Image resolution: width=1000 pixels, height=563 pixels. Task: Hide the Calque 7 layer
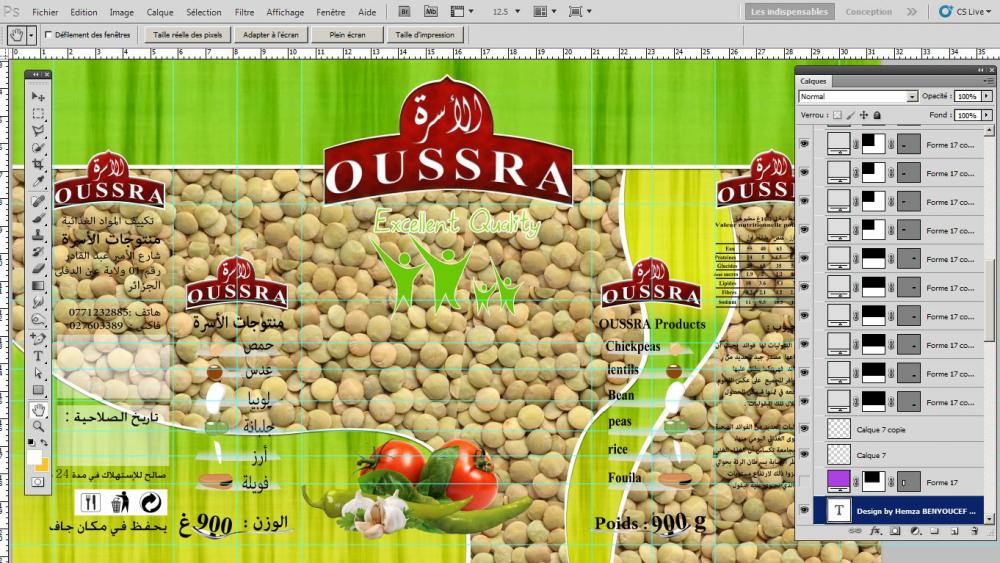[804, 455]
